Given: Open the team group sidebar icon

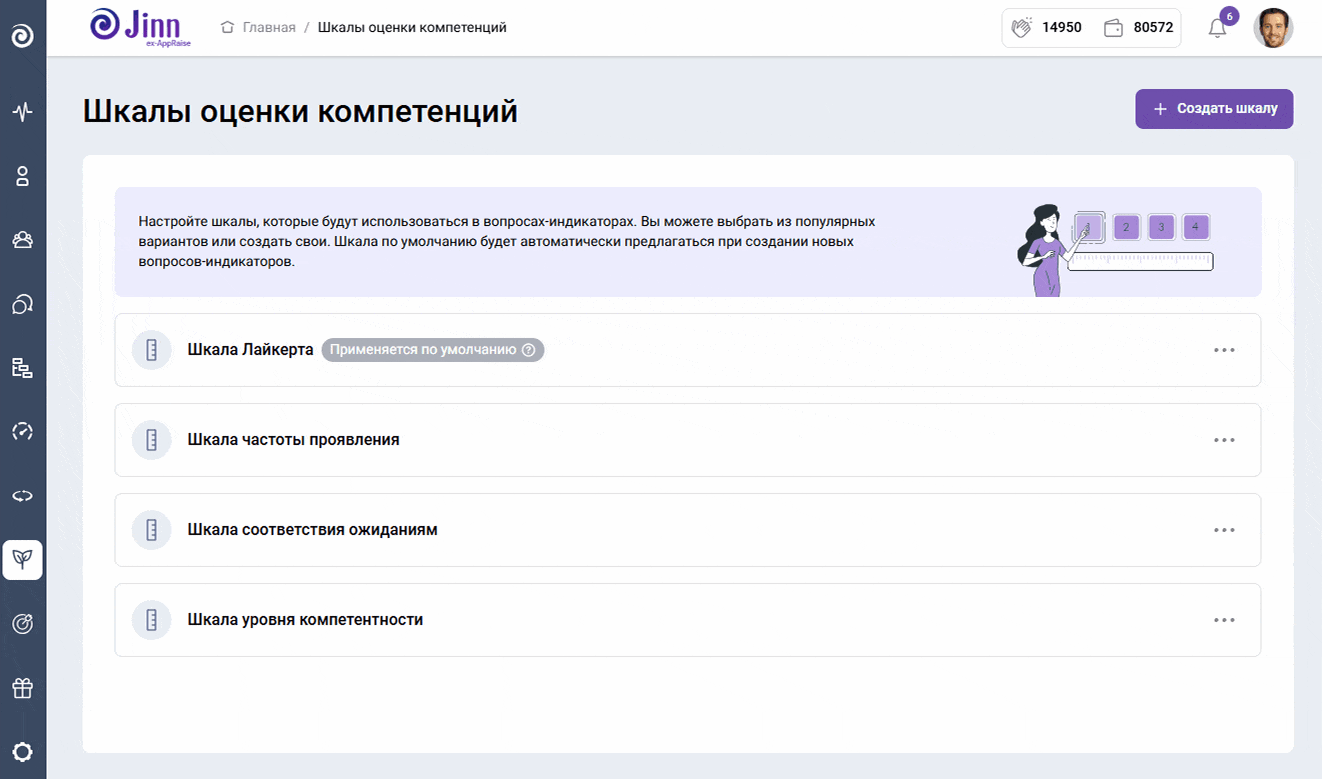Looking at the screenshot, I should pos(22,240).
